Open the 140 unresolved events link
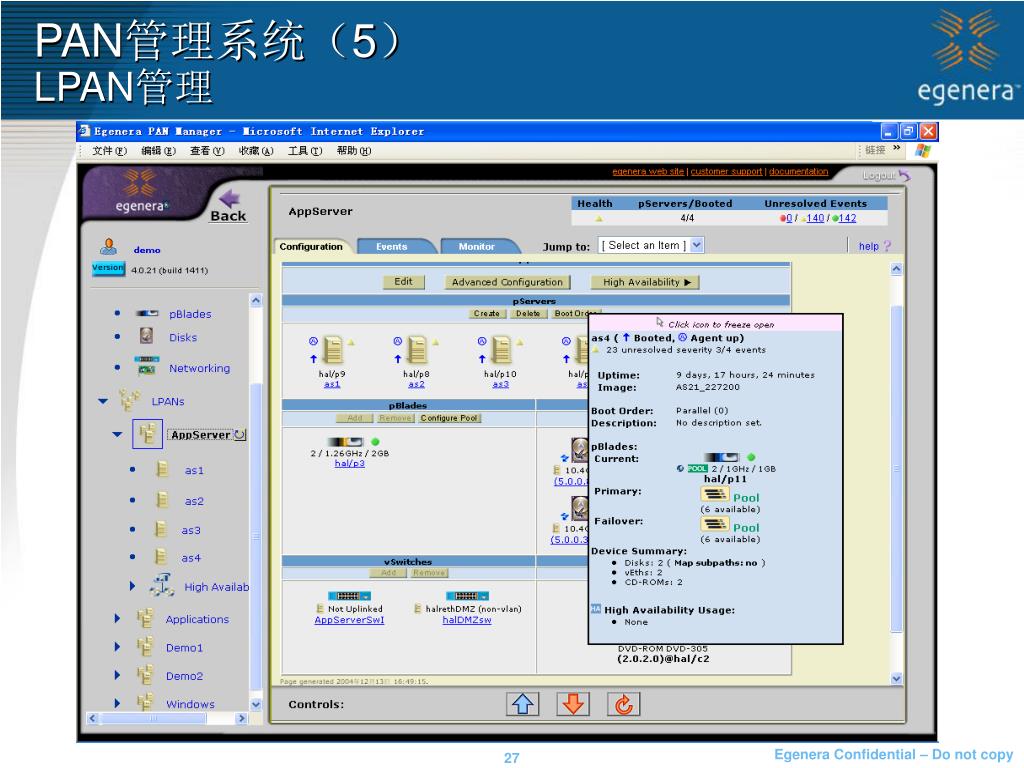 point(815,218)
